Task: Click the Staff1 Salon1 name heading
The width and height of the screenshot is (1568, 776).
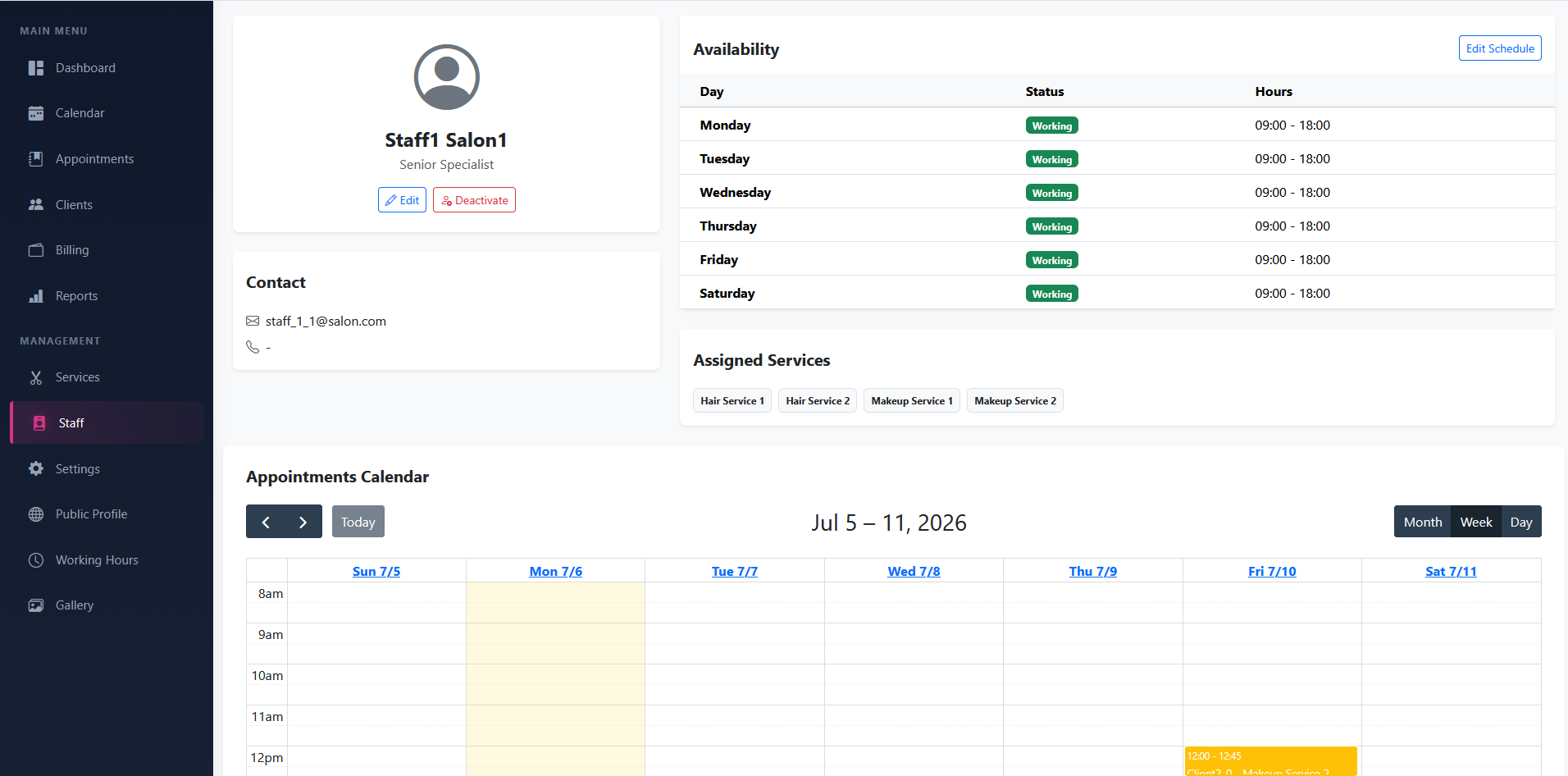Action: click(x=446, y=140)
